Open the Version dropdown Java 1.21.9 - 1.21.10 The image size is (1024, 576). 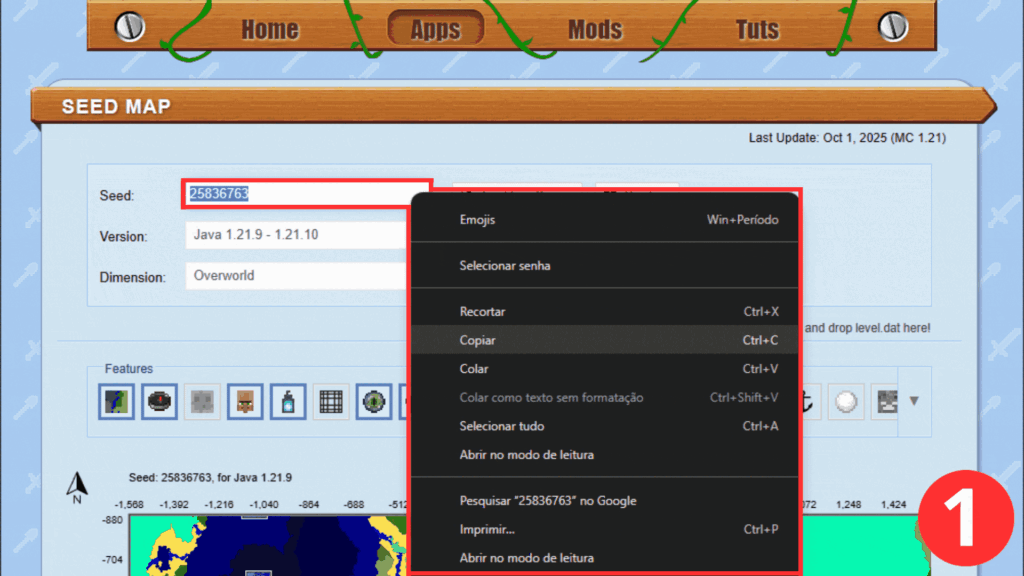click(x=296, y=236)
